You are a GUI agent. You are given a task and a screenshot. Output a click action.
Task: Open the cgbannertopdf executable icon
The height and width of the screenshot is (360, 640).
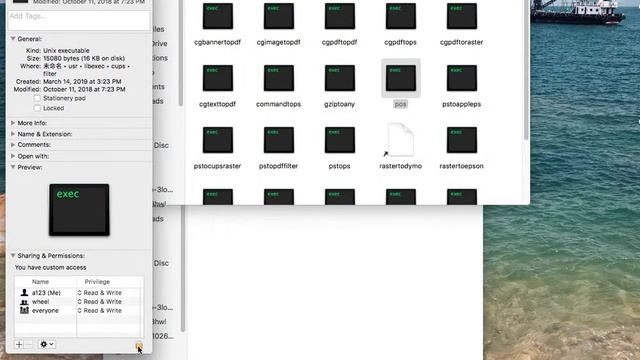pos(218,16)
